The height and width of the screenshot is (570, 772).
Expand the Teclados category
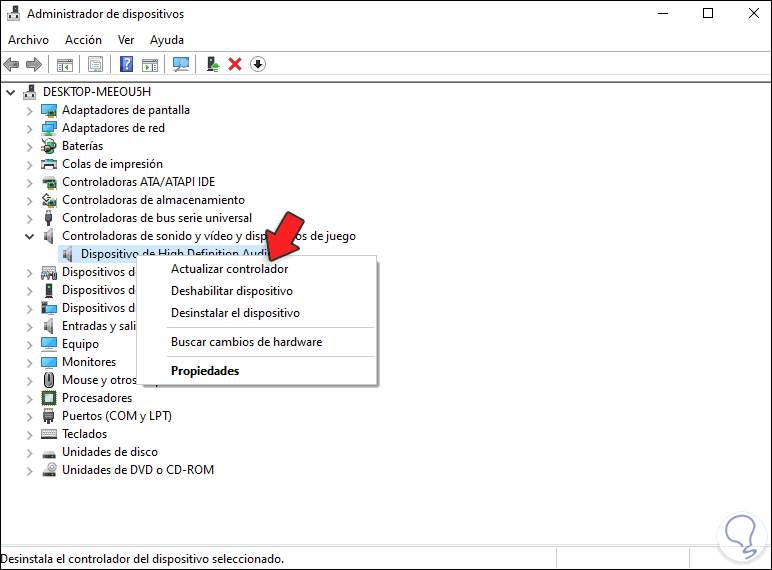[x=30, y=435]
